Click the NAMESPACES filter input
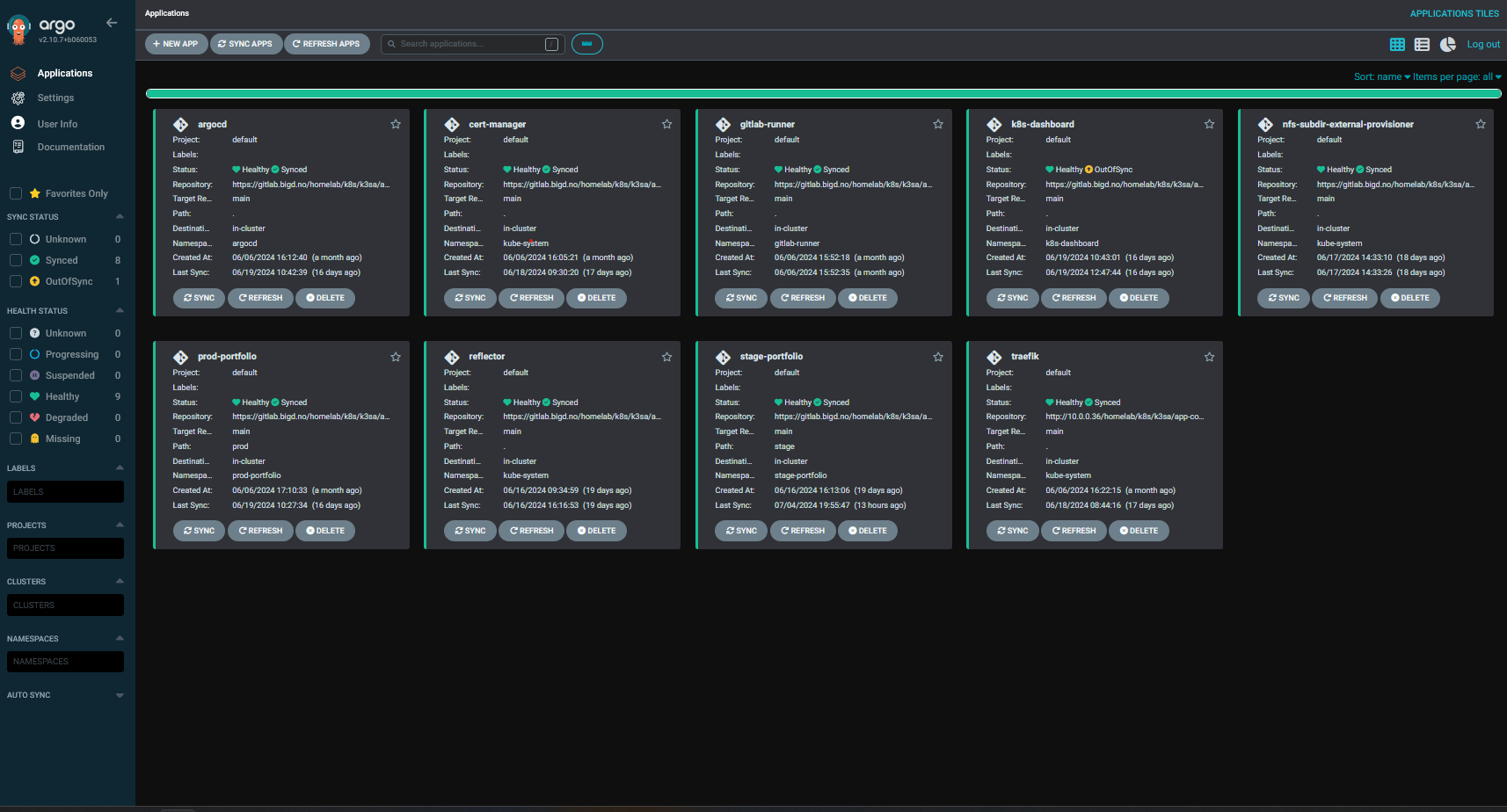This screenshot has height=812, width=1507. pos(65,661)
